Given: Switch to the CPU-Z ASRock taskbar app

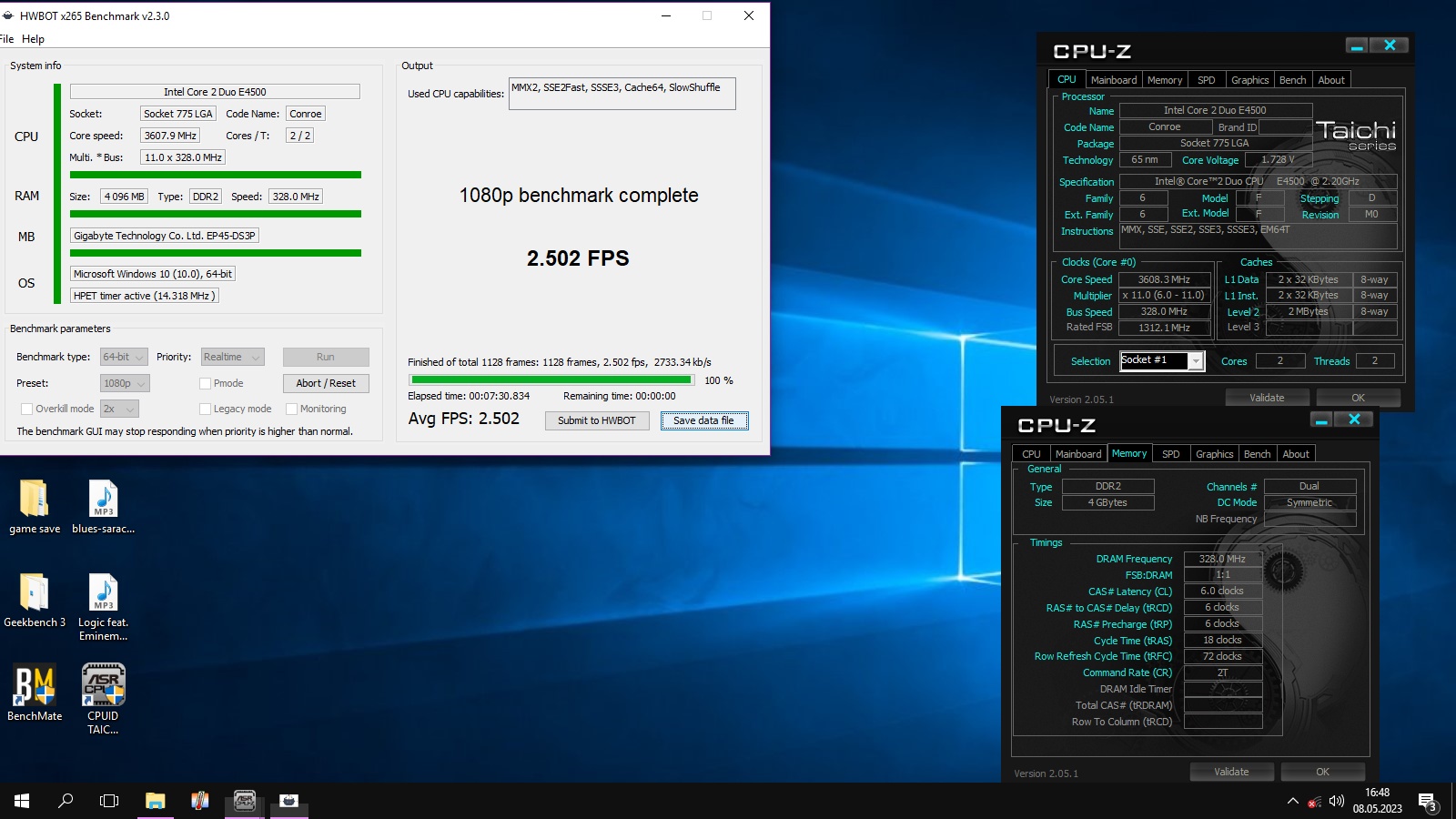Looking at the screenshot, I should [x=245, y=801].
